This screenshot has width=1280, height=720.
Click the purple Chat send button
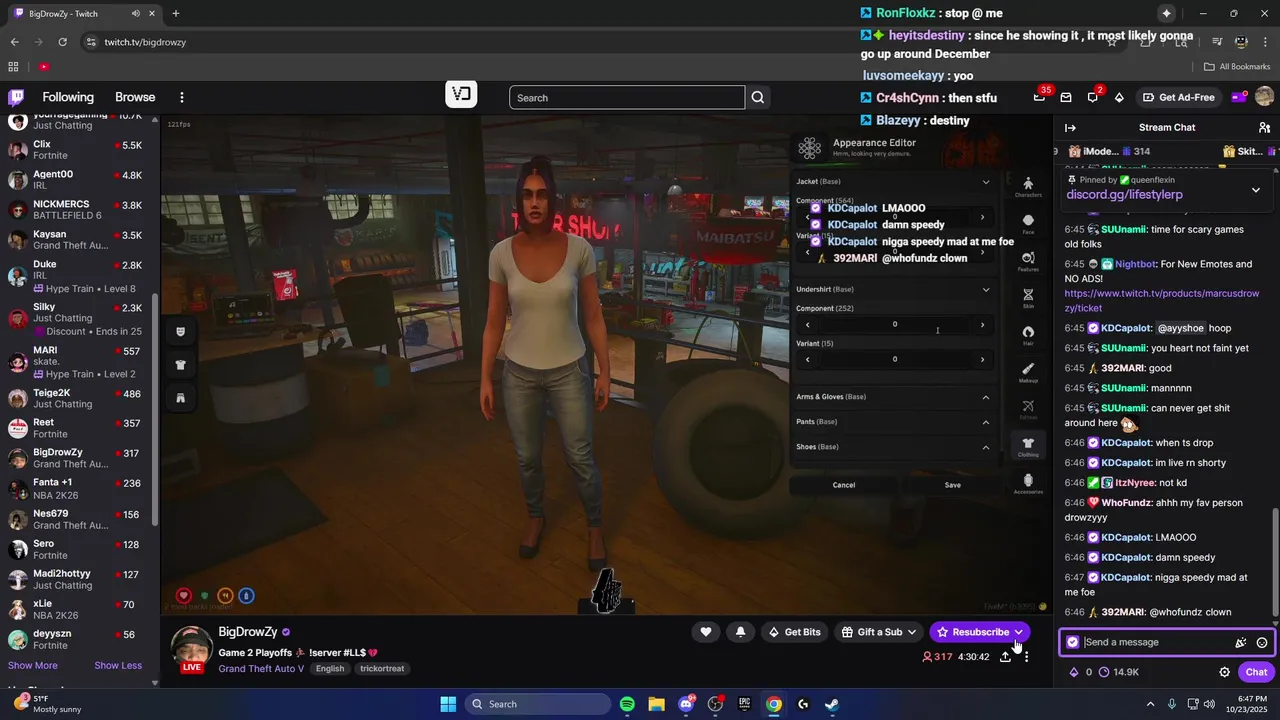click(x=1256, y=672)
